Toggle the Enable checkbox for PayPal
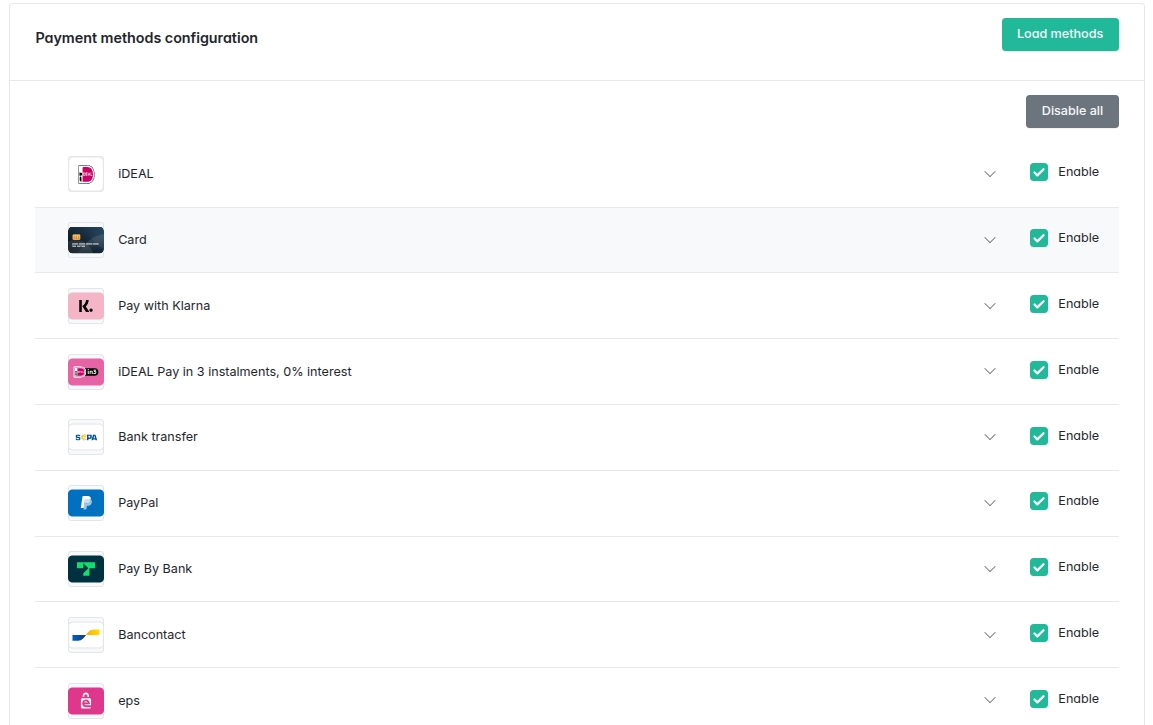Screen dimensions: 1153x725 pos(1039,501)
